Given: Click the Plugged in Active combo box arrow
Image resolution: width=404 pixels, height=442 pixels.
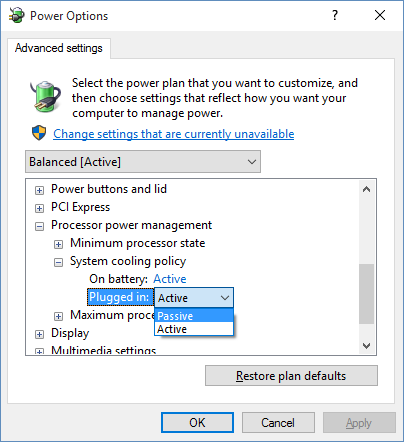Looking at the screenshot, I should [225, 298].
